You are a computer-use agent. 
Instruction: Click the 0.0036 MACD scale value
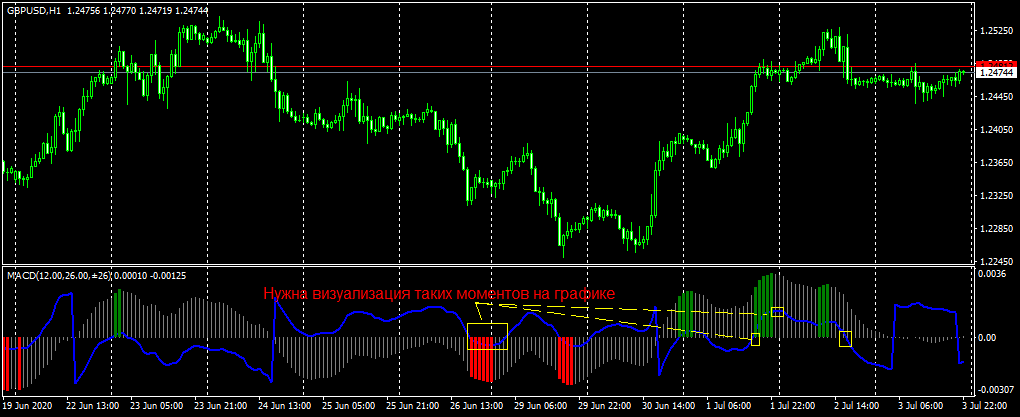(x=993, y=274)
